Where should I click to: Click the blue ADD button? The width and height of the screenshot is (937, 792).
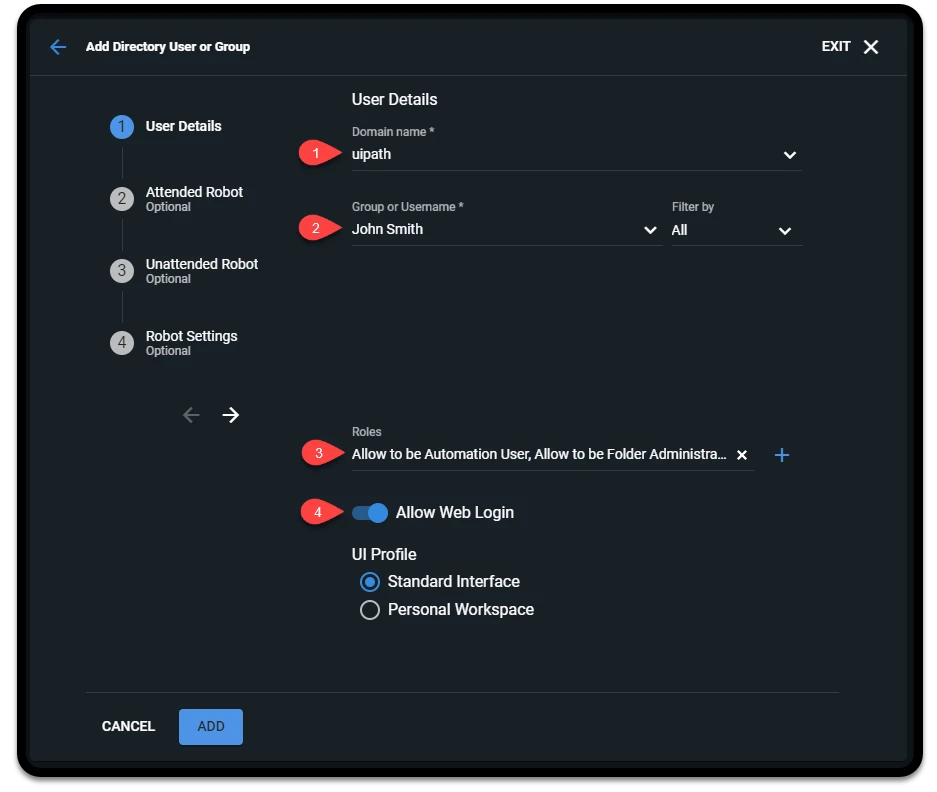[x=211, y=727]
